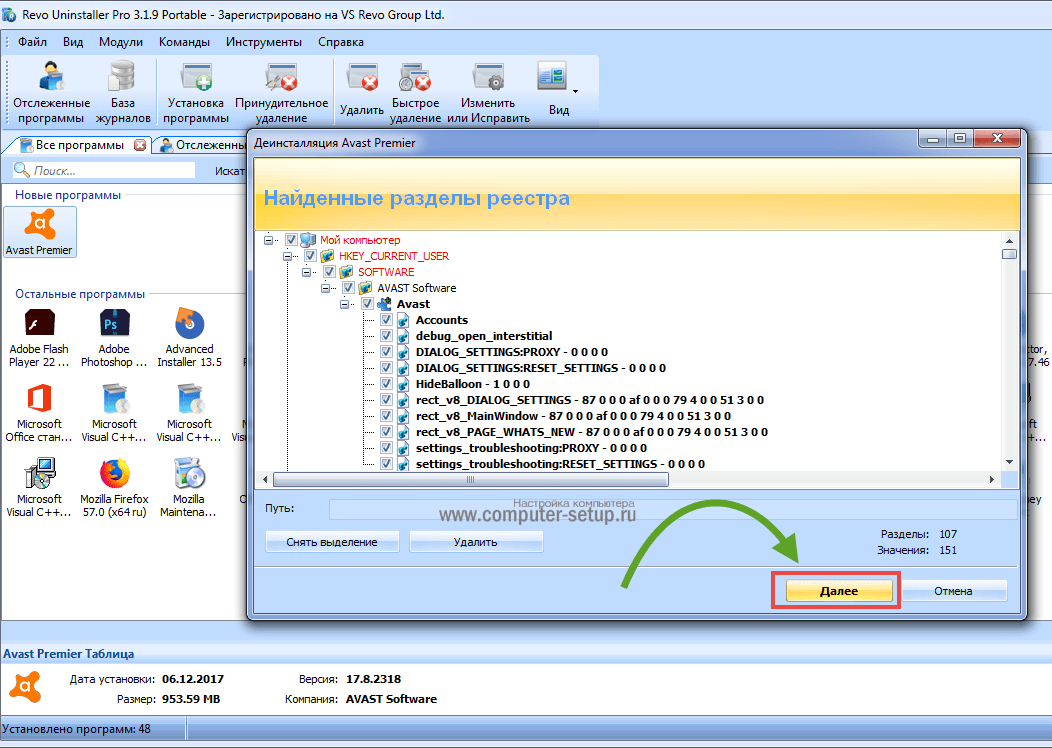Viewport: 1052px width, 748px height.
Task: Click the Далее button
Action: 838,591
